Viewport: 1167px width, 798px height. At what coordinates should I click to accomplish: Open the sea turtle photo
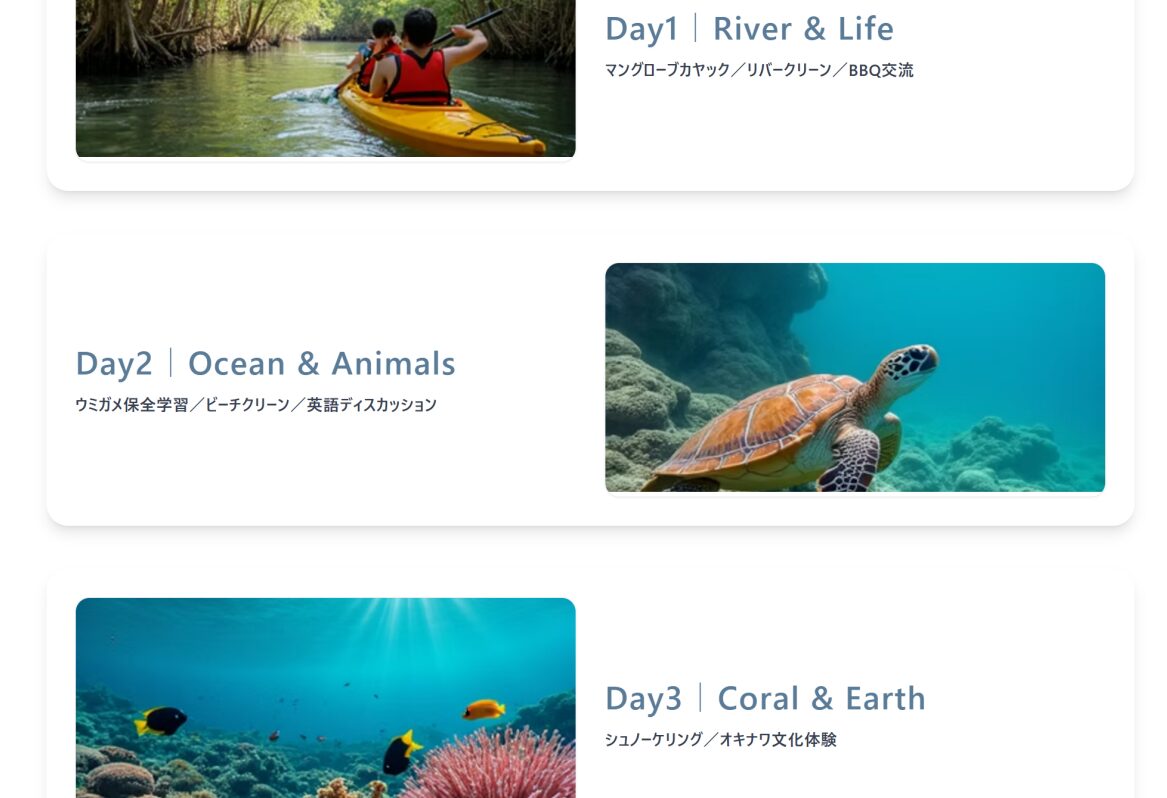click(854, 377)
